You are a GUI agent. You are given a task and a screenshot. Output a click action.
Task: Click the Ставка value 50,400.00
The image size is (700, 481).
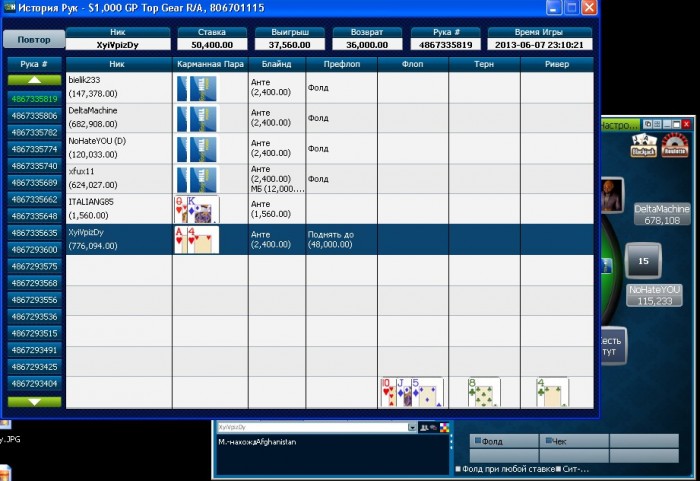pos(212,45)
